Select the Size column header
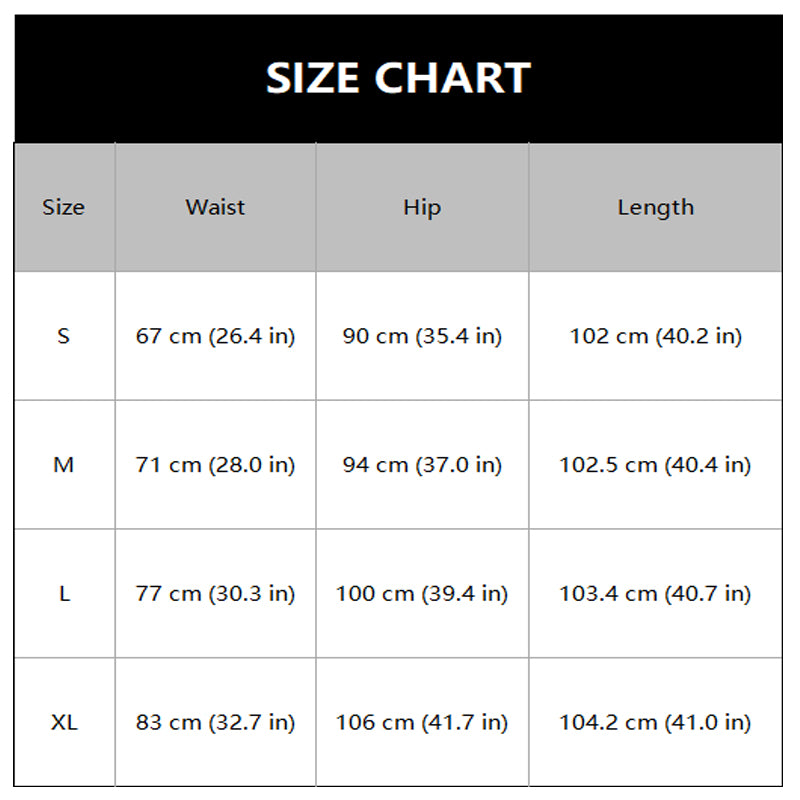 pyautogui.click(x=64, y=208)
